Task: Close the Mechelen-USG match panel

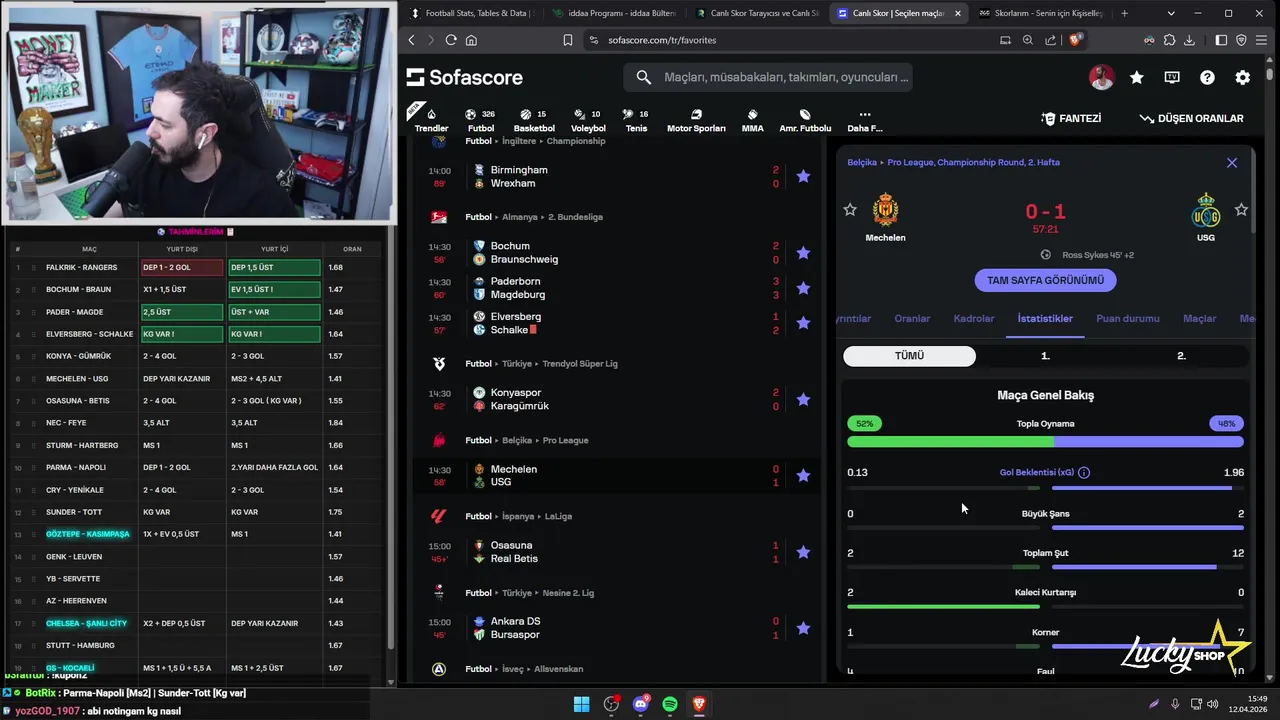Action: 1232,163
